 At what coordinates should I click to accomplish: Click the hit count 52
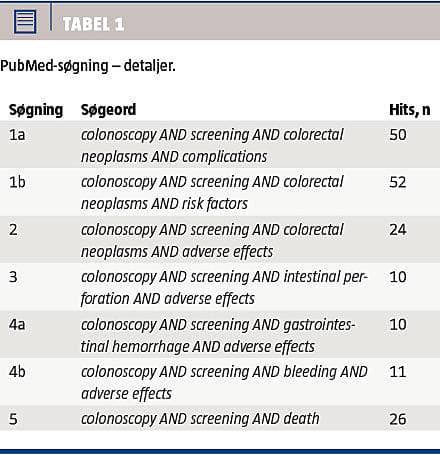tap(398, 182)
